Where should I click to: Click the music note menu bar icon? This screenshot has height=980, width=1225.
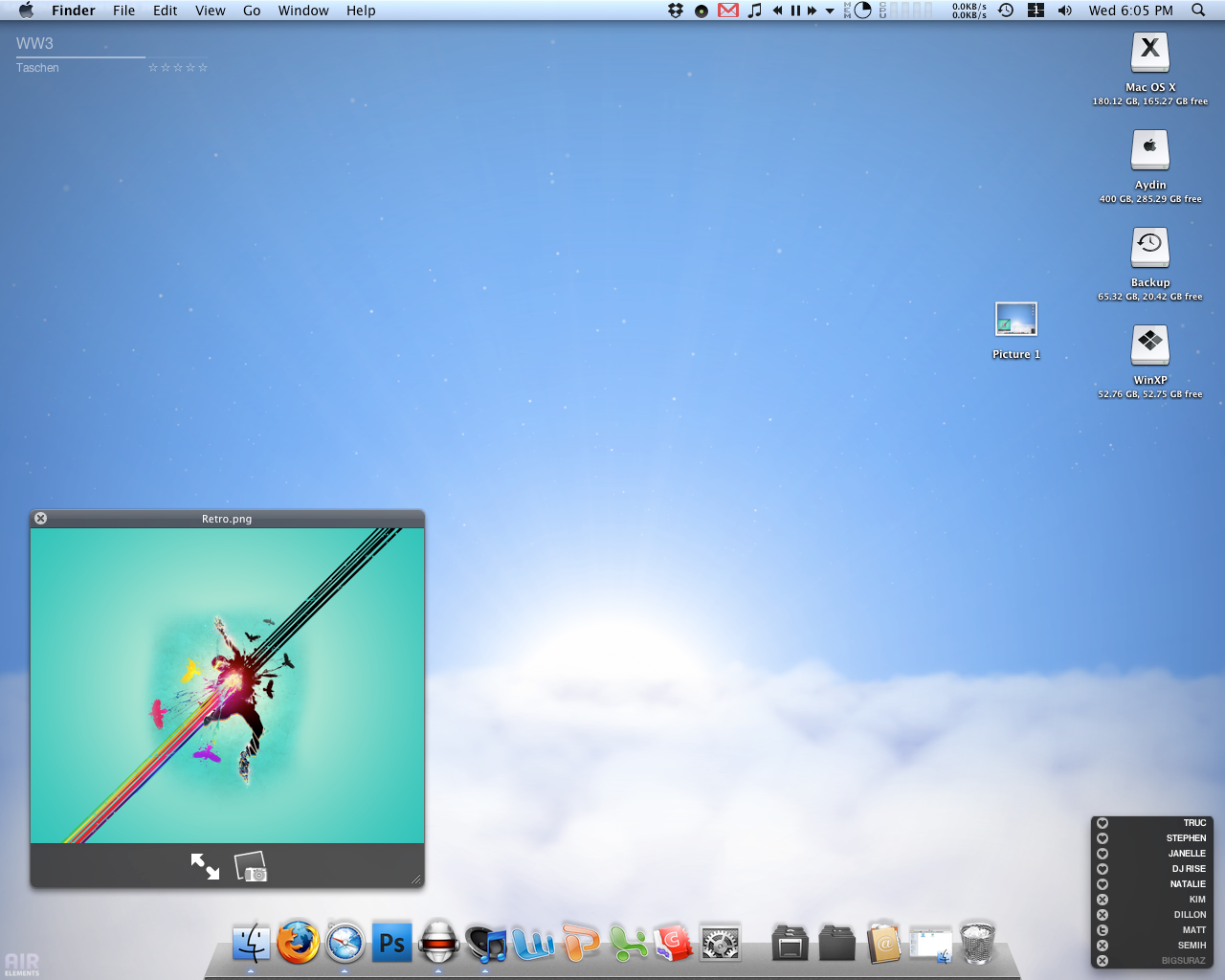click(755, 11)
